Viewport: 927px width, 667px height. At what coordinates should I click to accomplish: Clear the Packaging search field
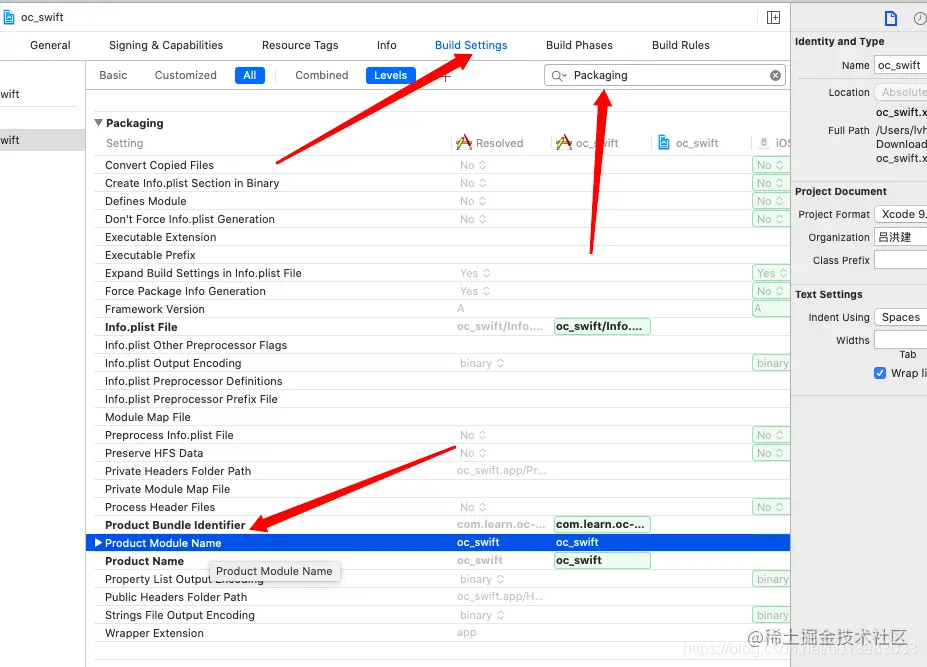(775, 75)
